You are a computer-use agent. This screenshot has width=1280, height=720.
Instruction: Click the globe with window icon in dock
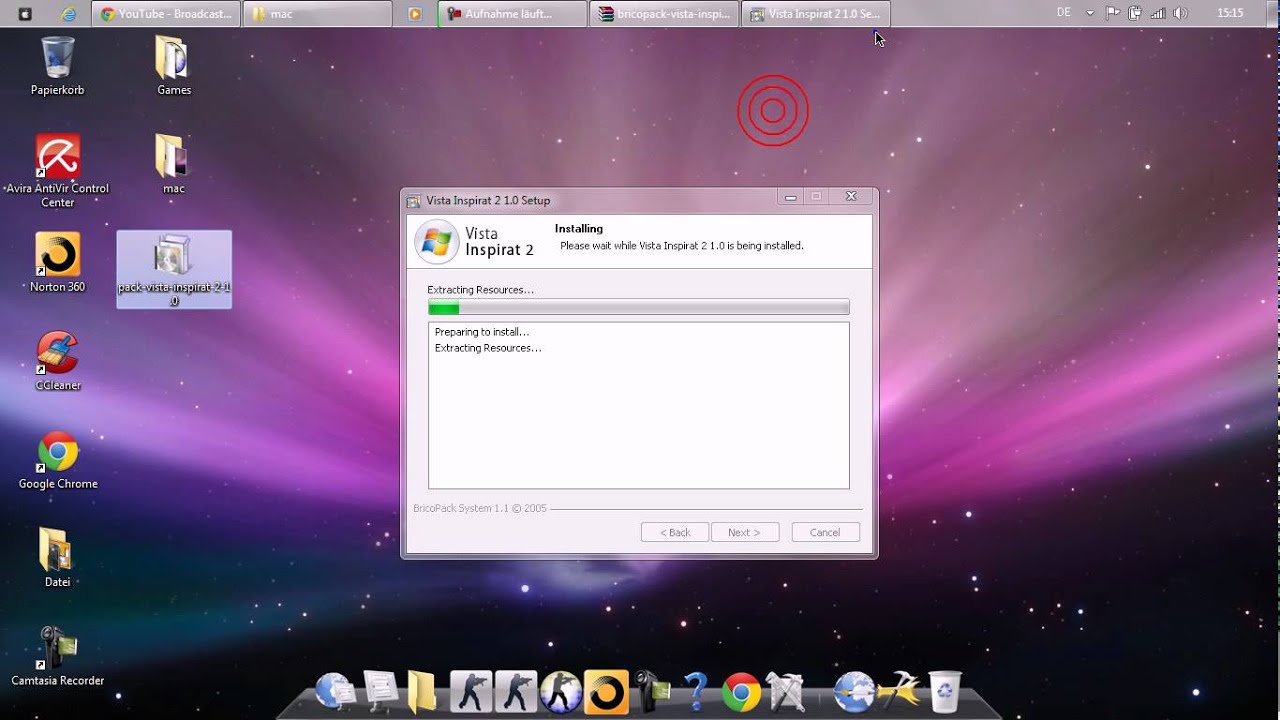pos(335,691)
